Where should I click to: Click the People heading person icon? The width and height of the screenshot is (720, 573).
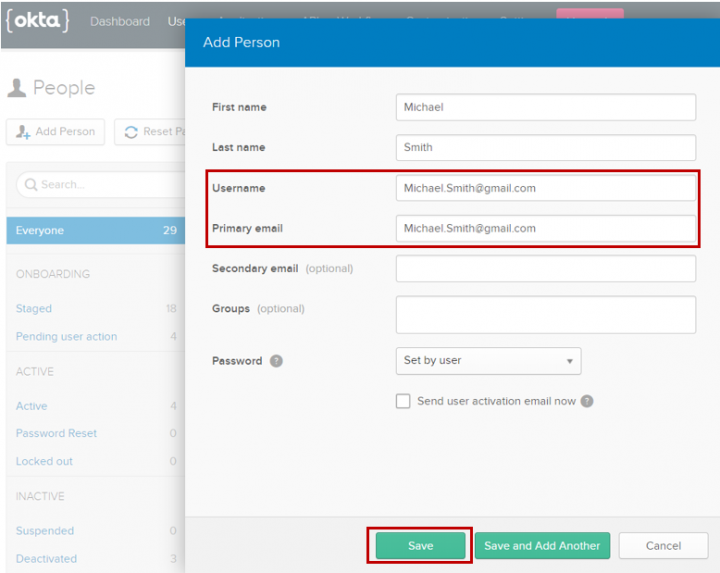tap(16, 88)
